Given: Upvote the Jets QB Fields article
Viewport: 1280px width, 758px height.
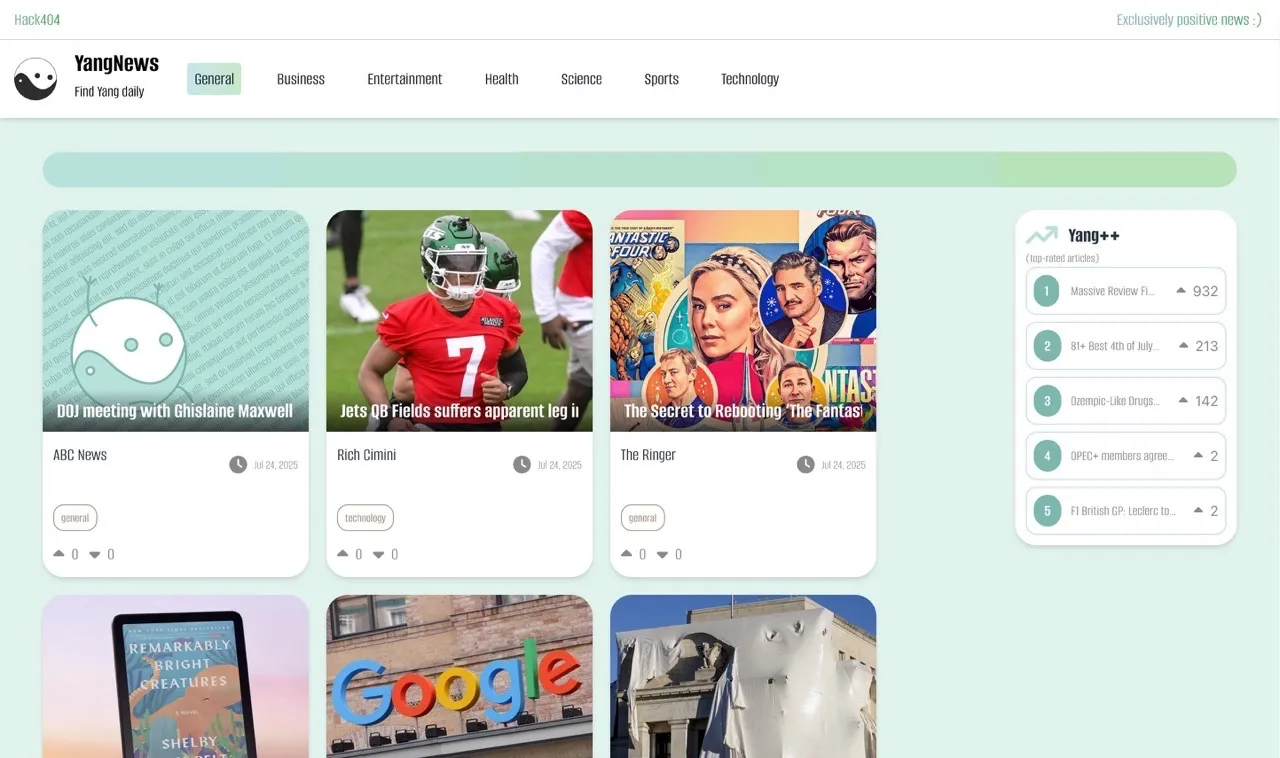Looking at the screenshot, I should point(343,554).
